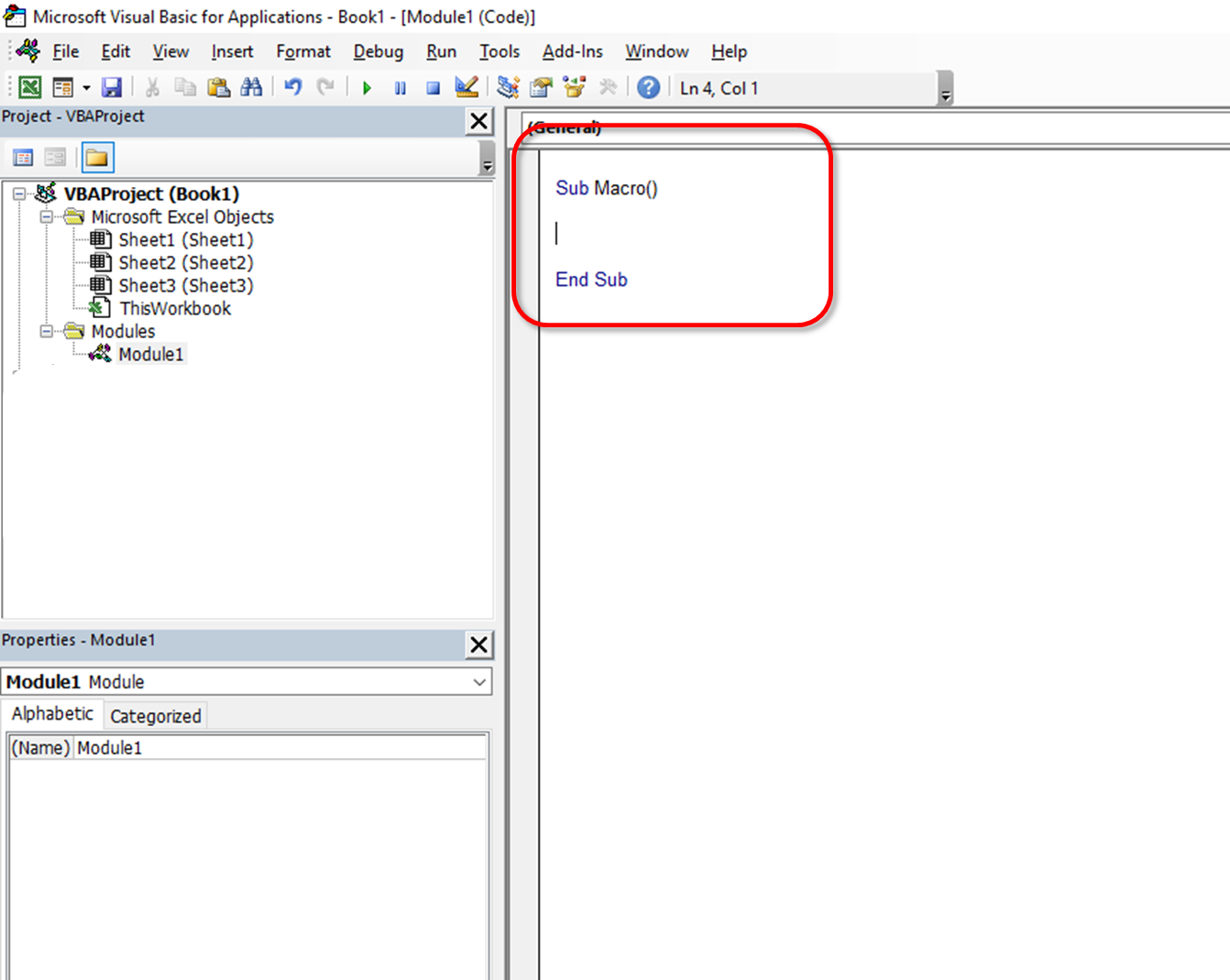Collapse the Microsoft Excel Objects folder

(x=46, y=217)
